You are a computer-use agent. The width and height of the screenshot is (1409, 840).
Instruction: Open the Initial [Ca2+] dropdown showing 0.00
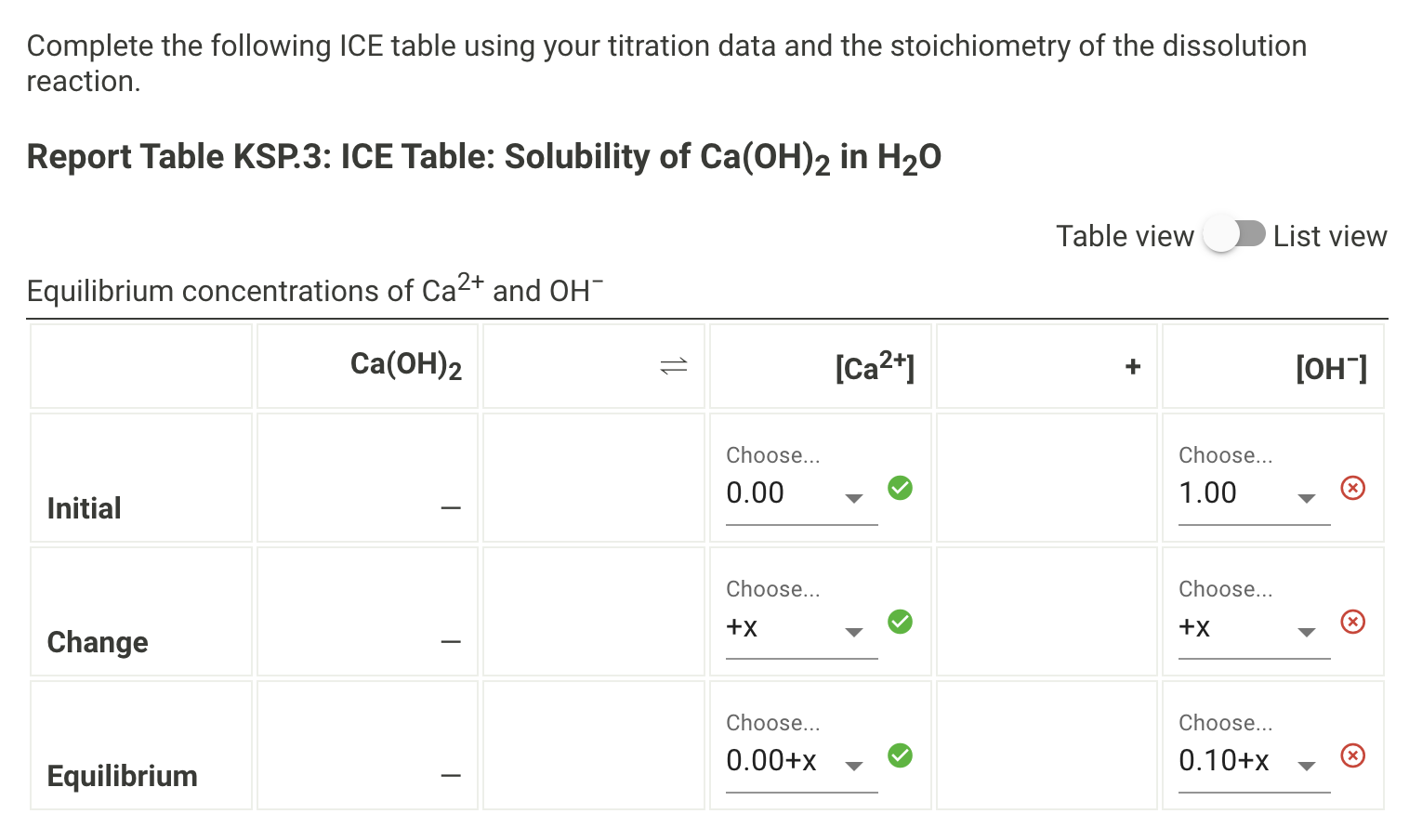pyautogui.click(x=799, y=493)
